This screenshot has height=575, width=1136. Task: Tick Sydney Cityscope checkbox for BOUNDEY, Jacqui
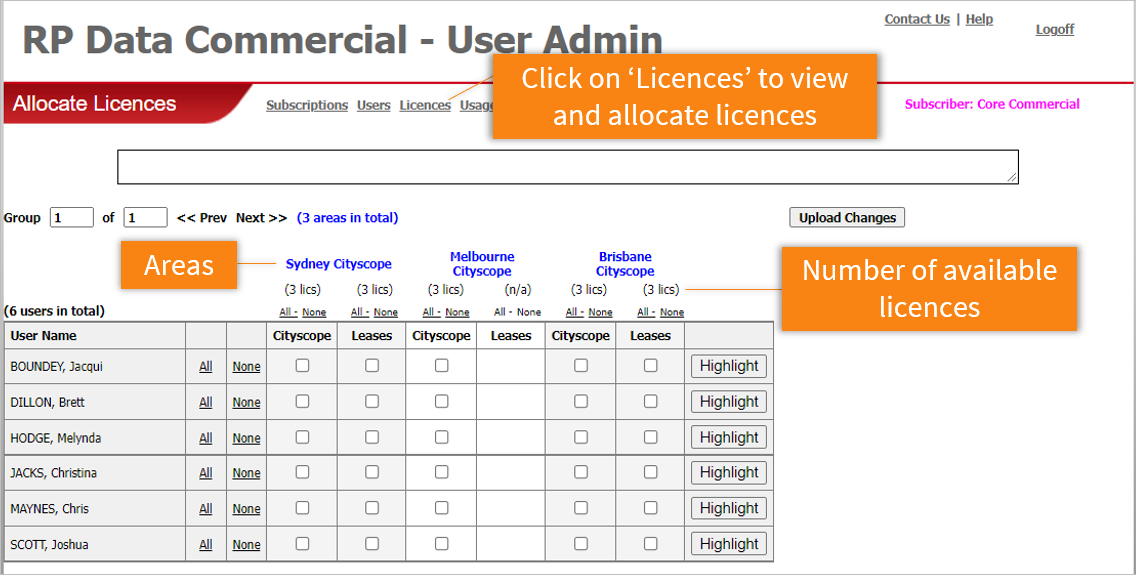[302, 366]
